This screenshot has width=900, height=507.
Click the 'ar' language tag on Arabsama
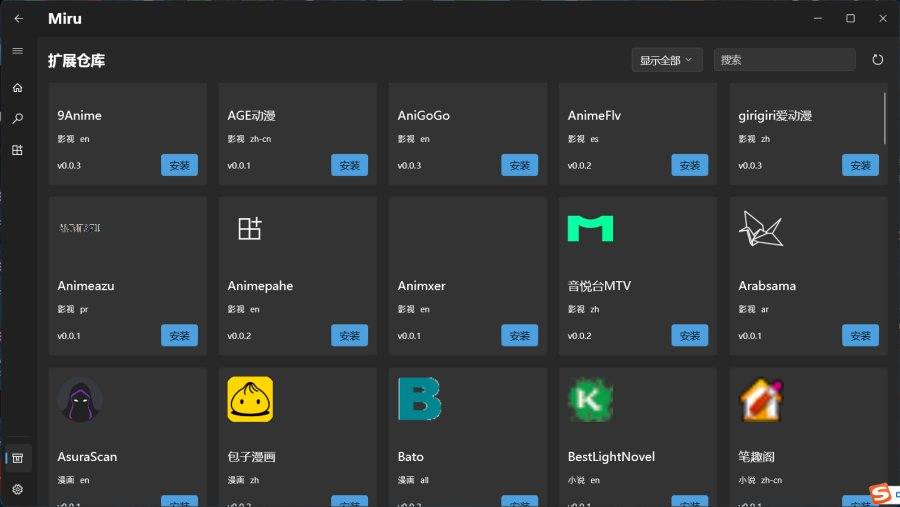(765, 309)
